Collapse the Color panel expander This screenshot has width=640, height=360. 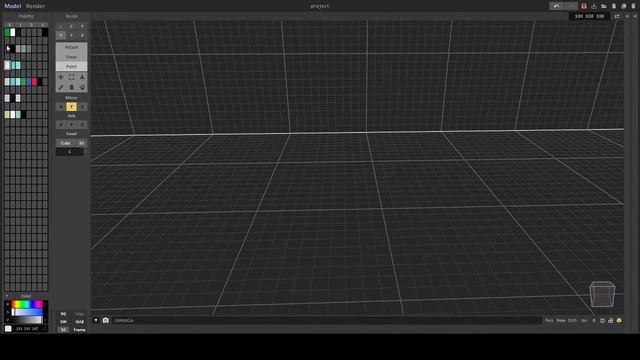click(x=7, y=296)
